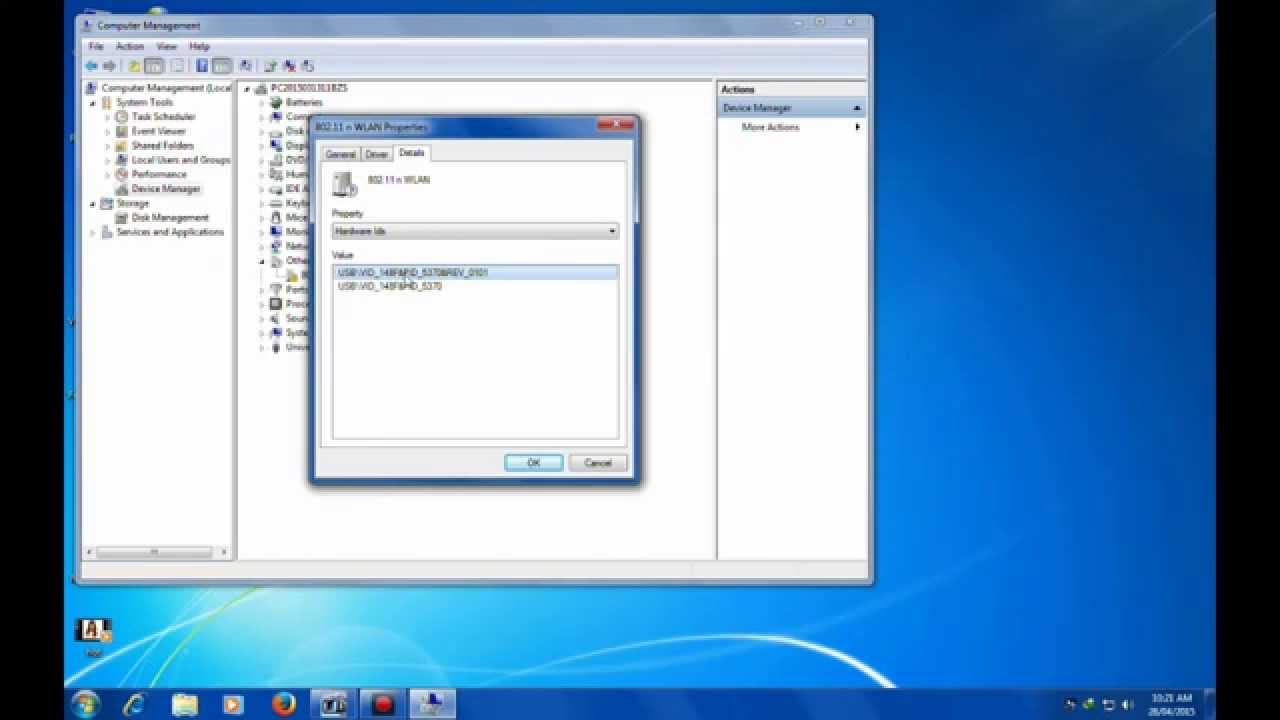The image size is (1280, 720).
Task: Click the Up one level folder icon
Action: click(x=134, y=66)
